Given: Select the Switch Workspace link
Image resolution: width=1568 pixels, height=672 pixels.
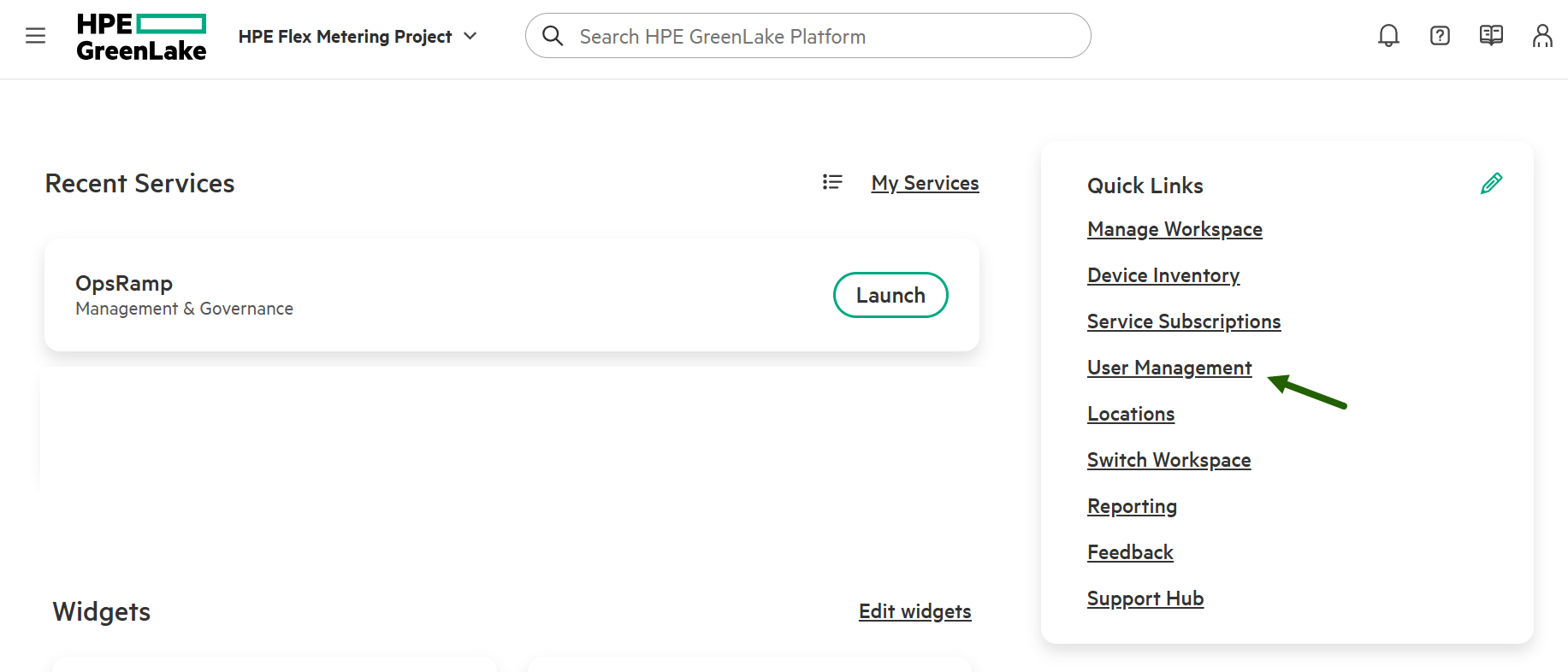Looking at the screenshot, I should 1169,460.
